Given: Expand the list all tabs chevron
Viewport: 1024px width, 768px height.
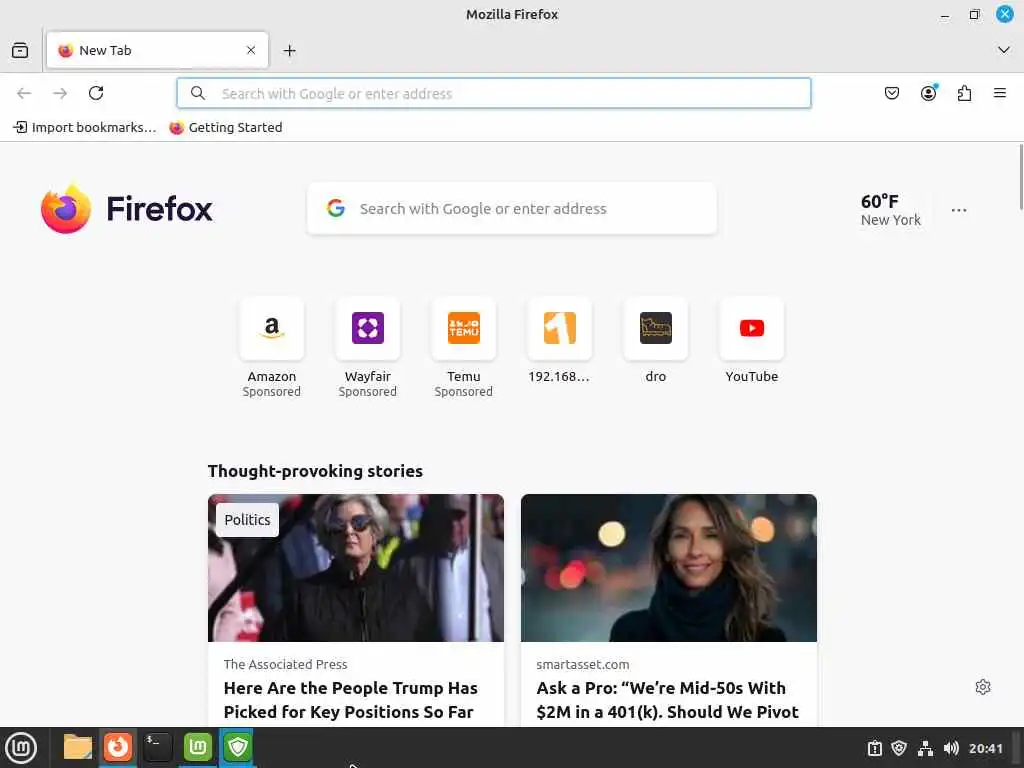Looking at the screenshot, I should tap(1004, 50).
